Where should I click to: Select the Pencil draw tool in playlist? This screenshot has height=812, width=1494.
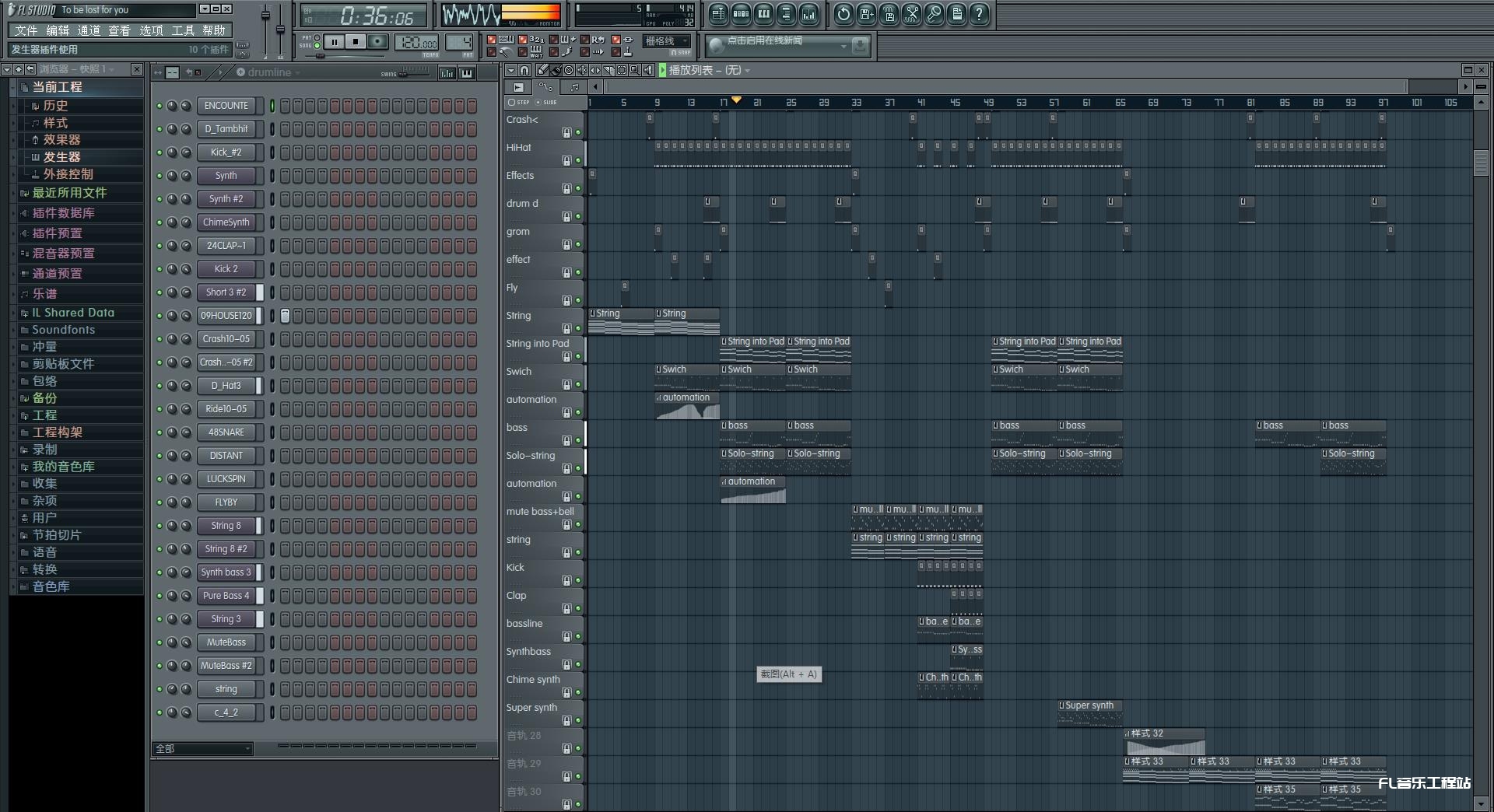[x=542, y=70]
